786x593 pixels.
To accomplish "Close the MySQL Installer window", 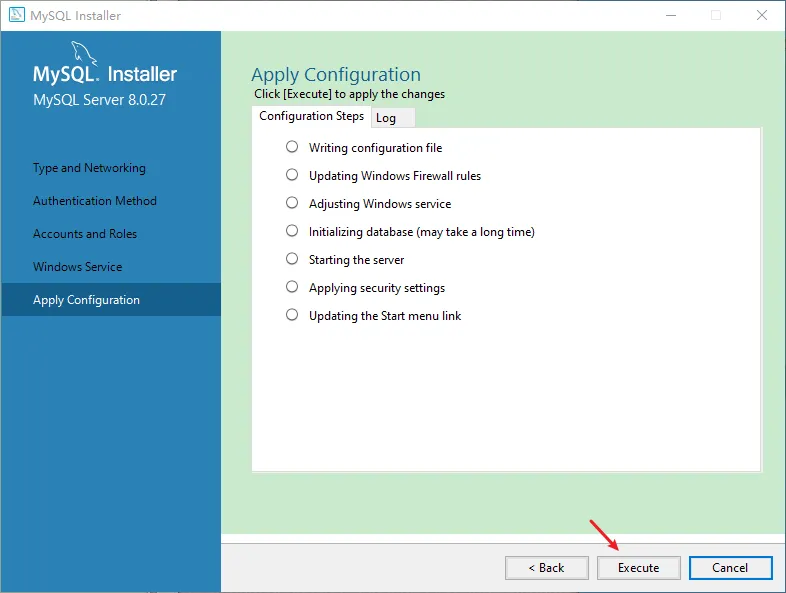I will coord(762,15).
